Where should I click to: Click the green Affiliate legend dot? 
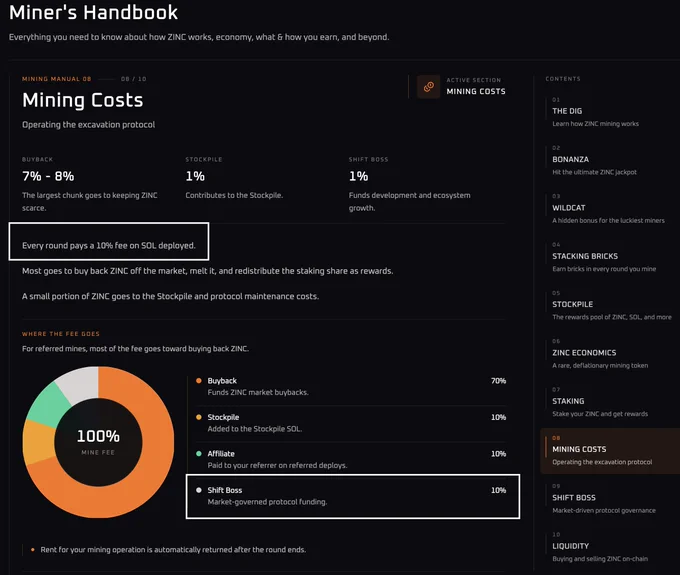(199, 454)
